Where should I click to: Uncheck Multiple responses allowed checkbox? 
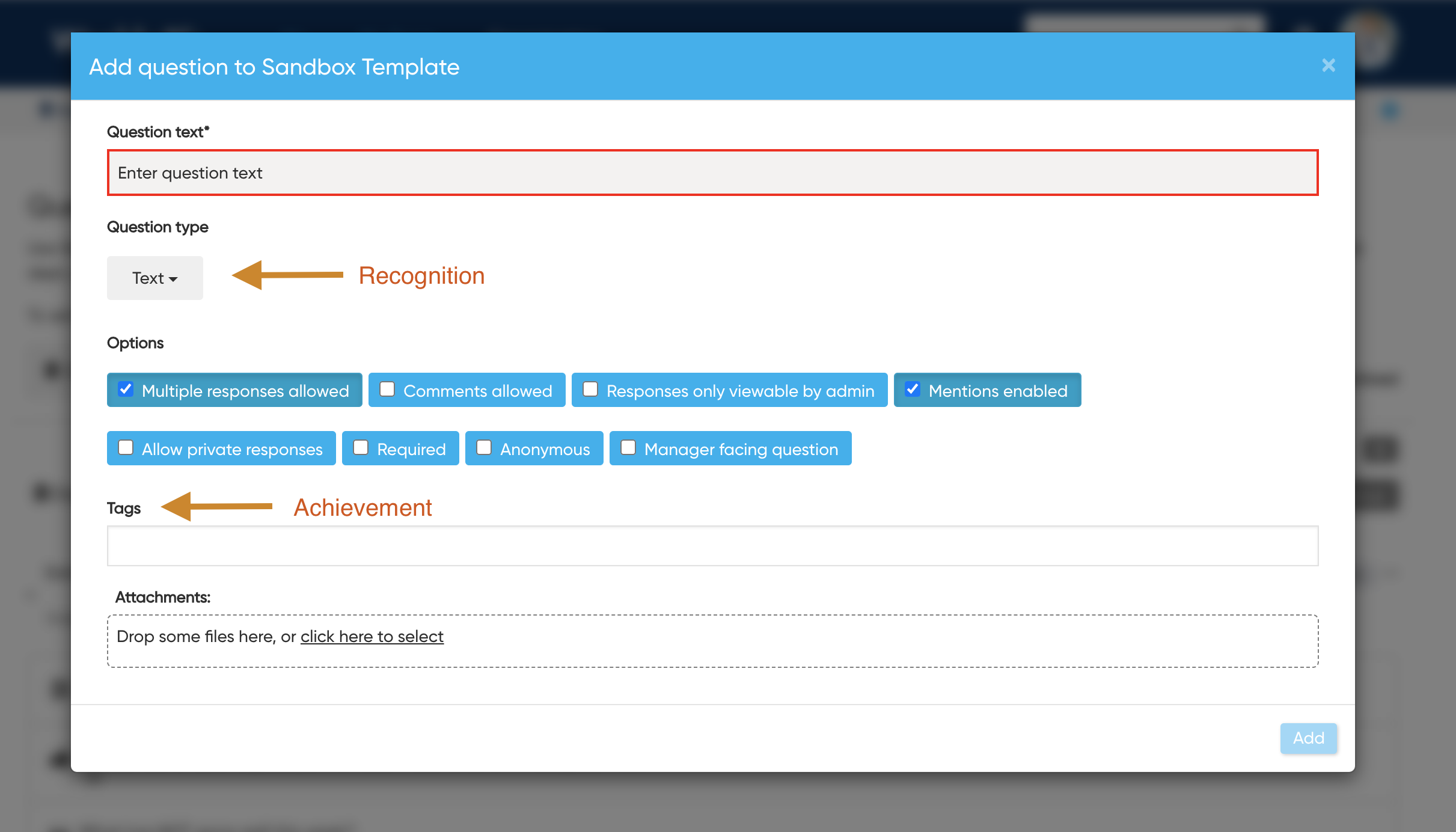(x=126, y=389)
